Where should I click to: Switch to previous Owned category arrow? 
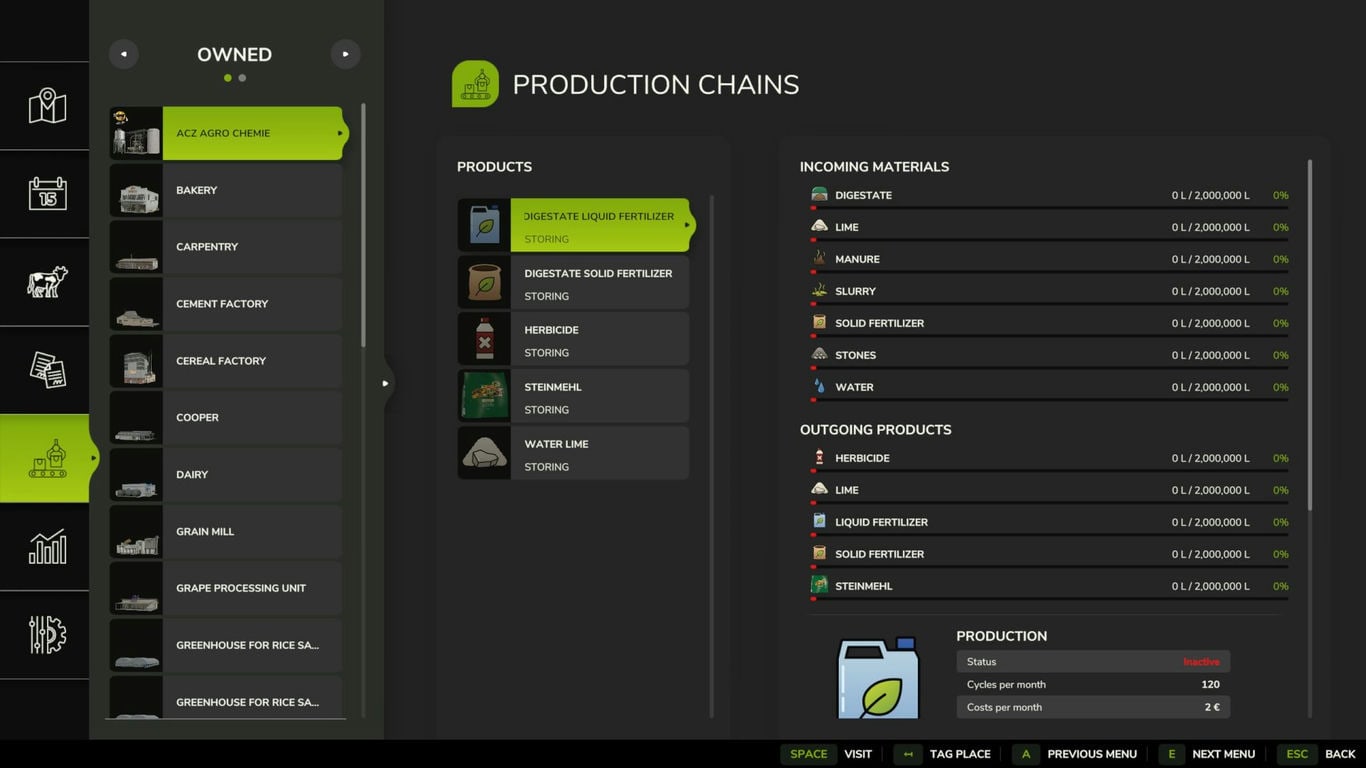tap(124, 54)
